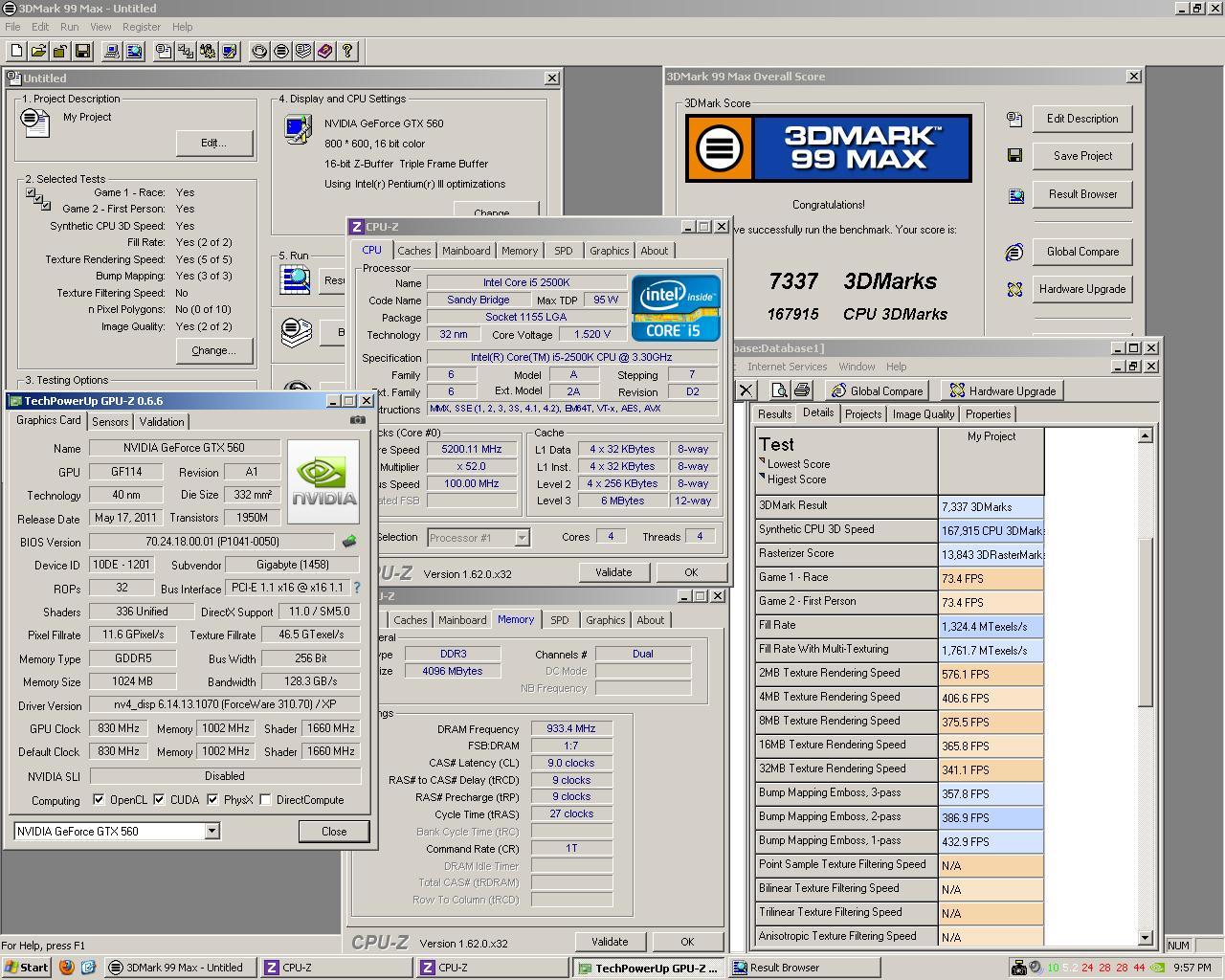
Task: Click the Change... button under Selected Tests
Action: [214, 350]
